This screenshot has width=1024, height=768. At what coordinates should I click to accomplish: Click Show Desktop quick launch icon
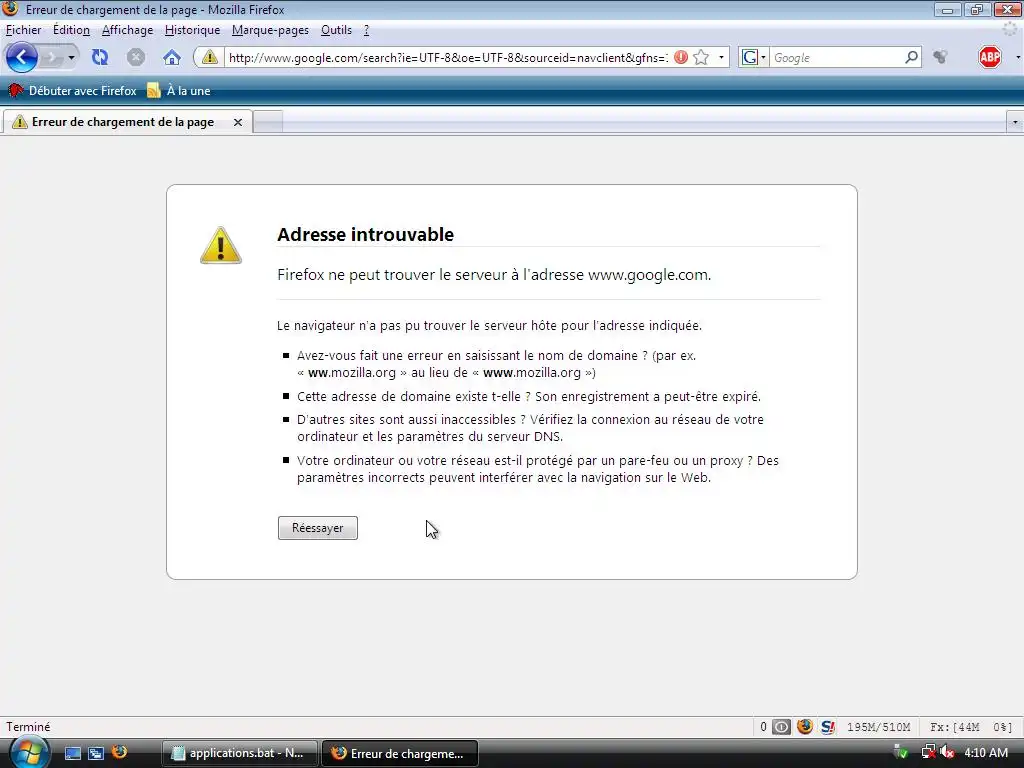pos(72,753)
